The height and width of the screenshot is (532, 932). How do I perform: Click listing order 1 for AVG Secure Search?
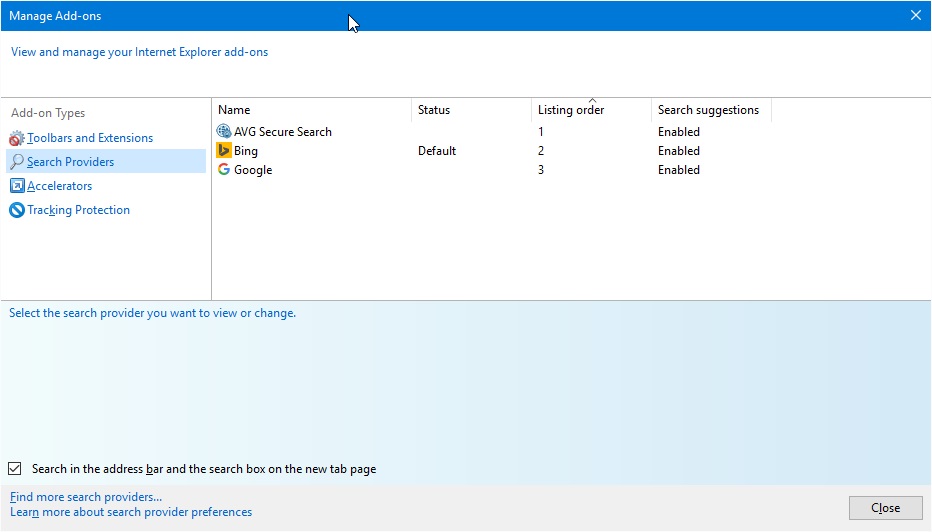(x=541, y=132)
